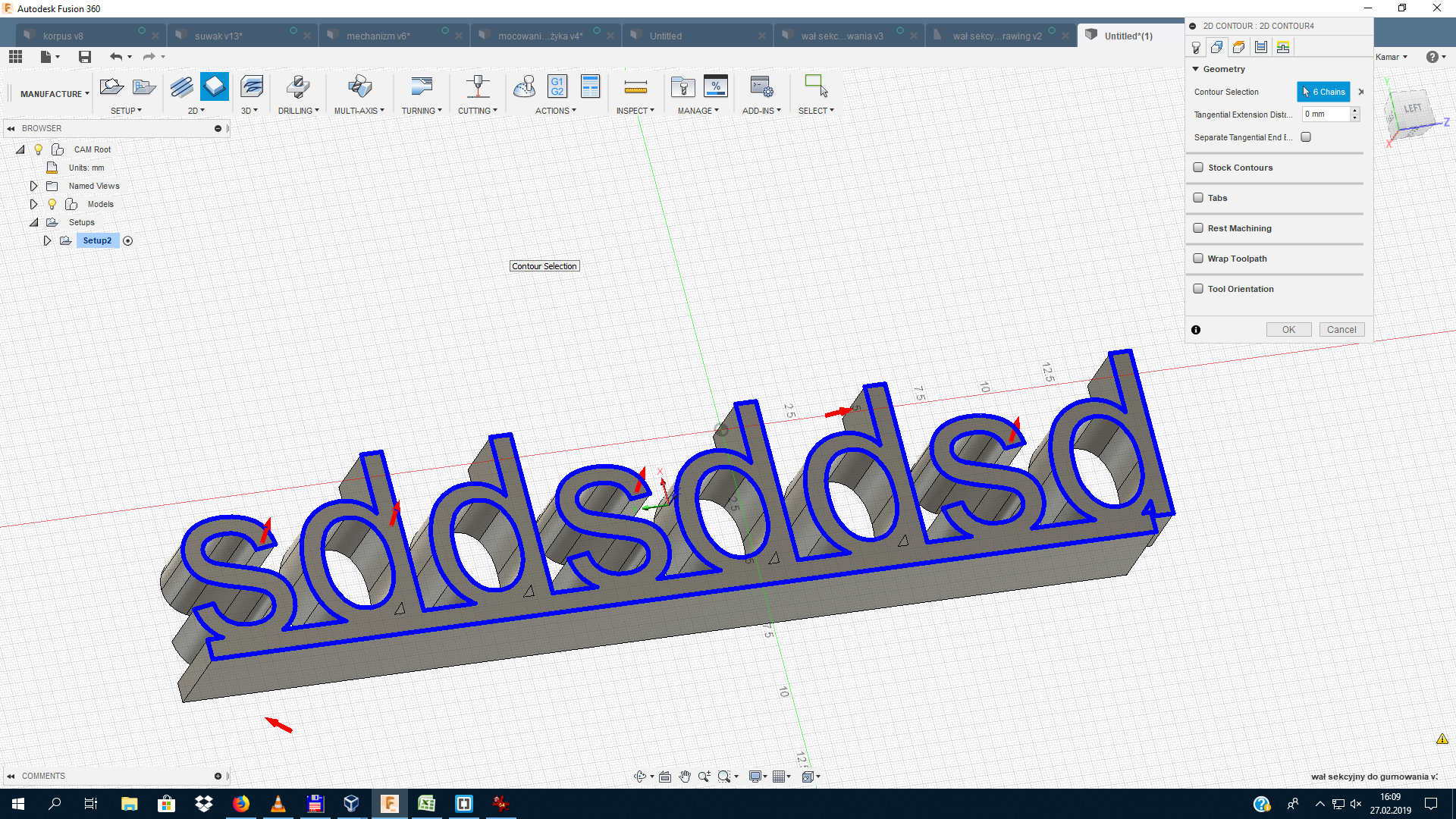Click the Display Settings monitor icon

[x=755, y=777]
